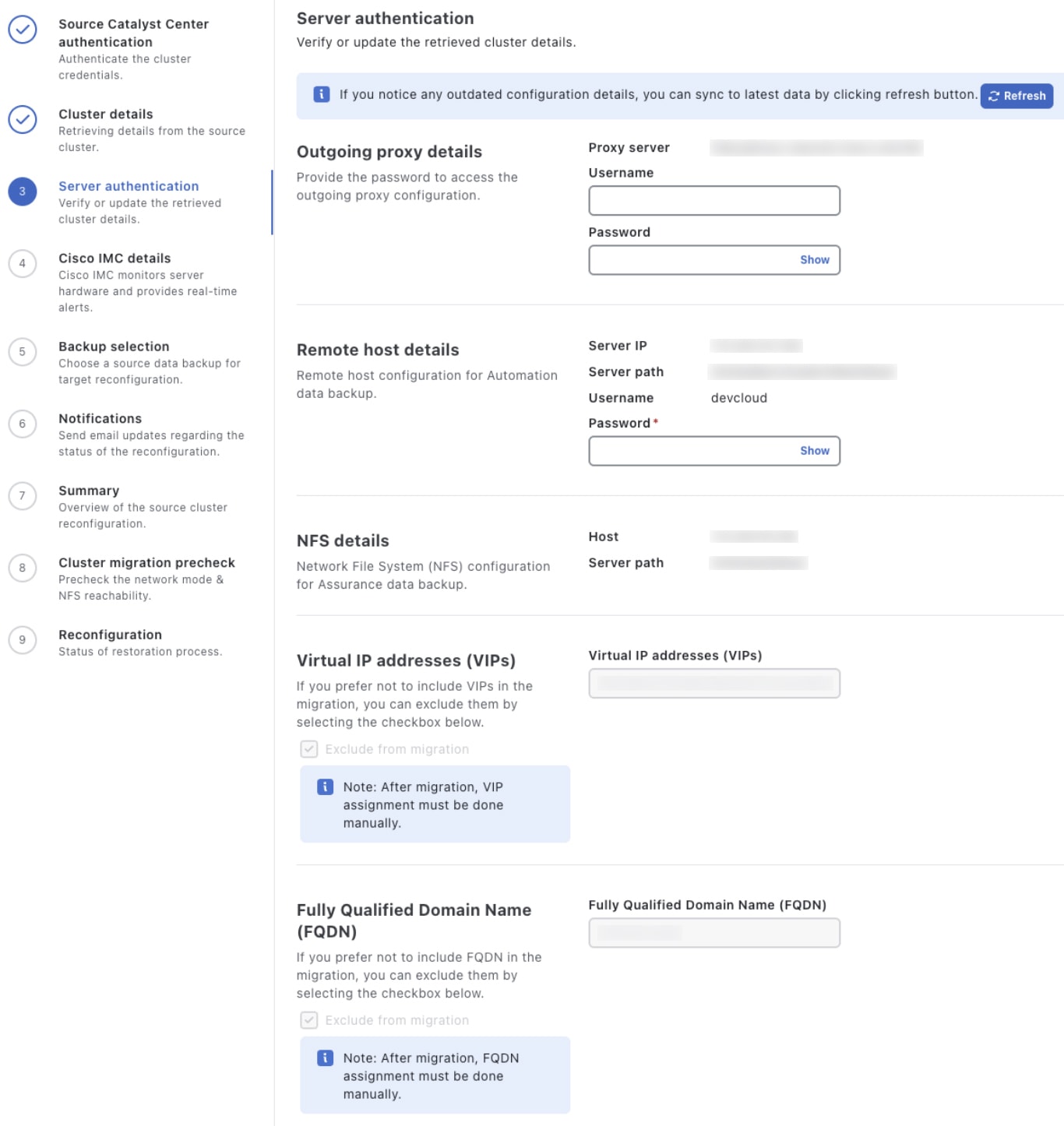Open the Reconfiguration step in the sidebar

click(110, 635)
